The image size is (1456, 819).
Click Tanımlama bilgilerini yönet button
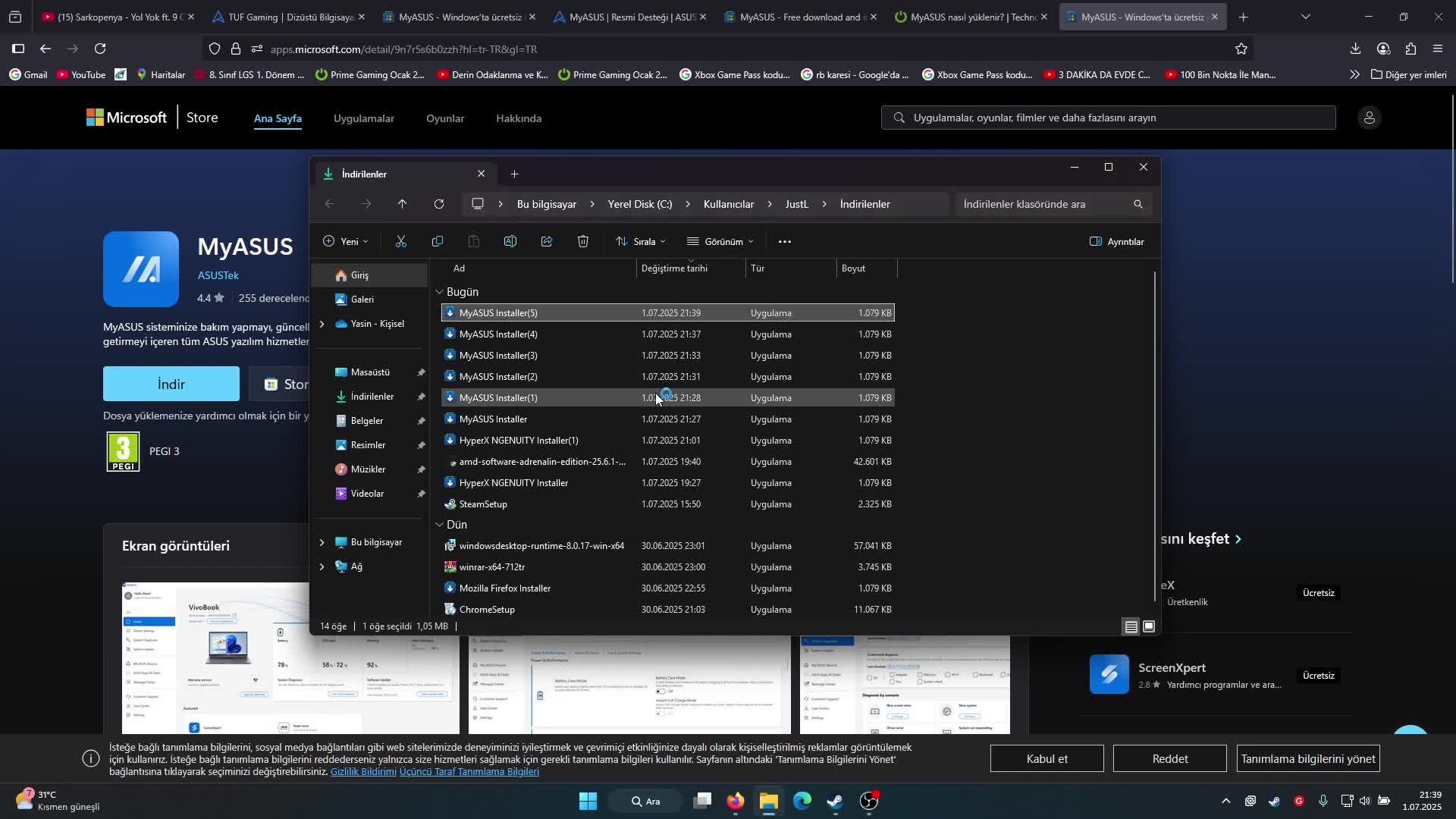point(1308,758)
